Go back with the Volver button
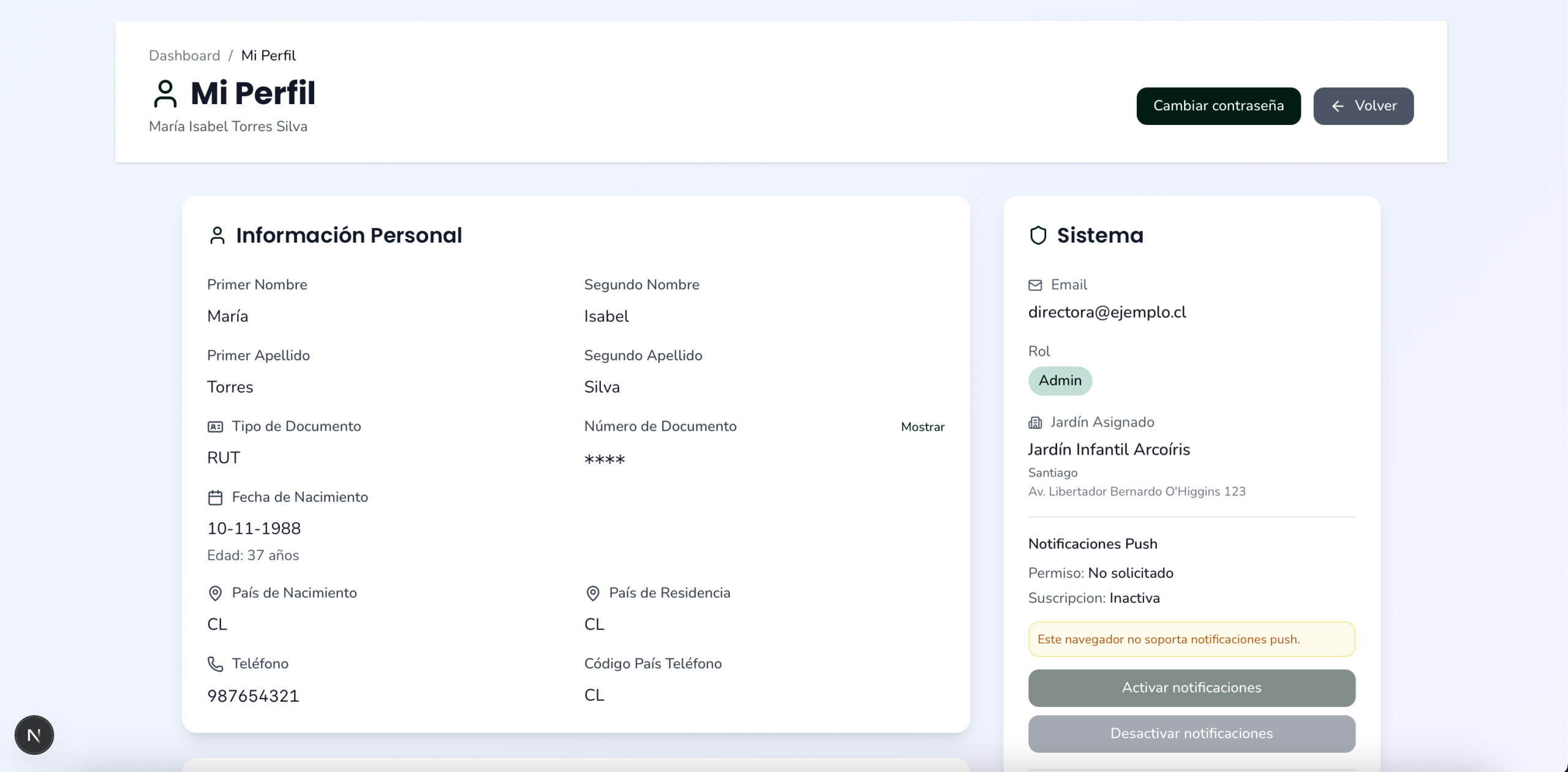This screenshot has width=1568, height=772. pyautogui.click(x=1363, y=106)
